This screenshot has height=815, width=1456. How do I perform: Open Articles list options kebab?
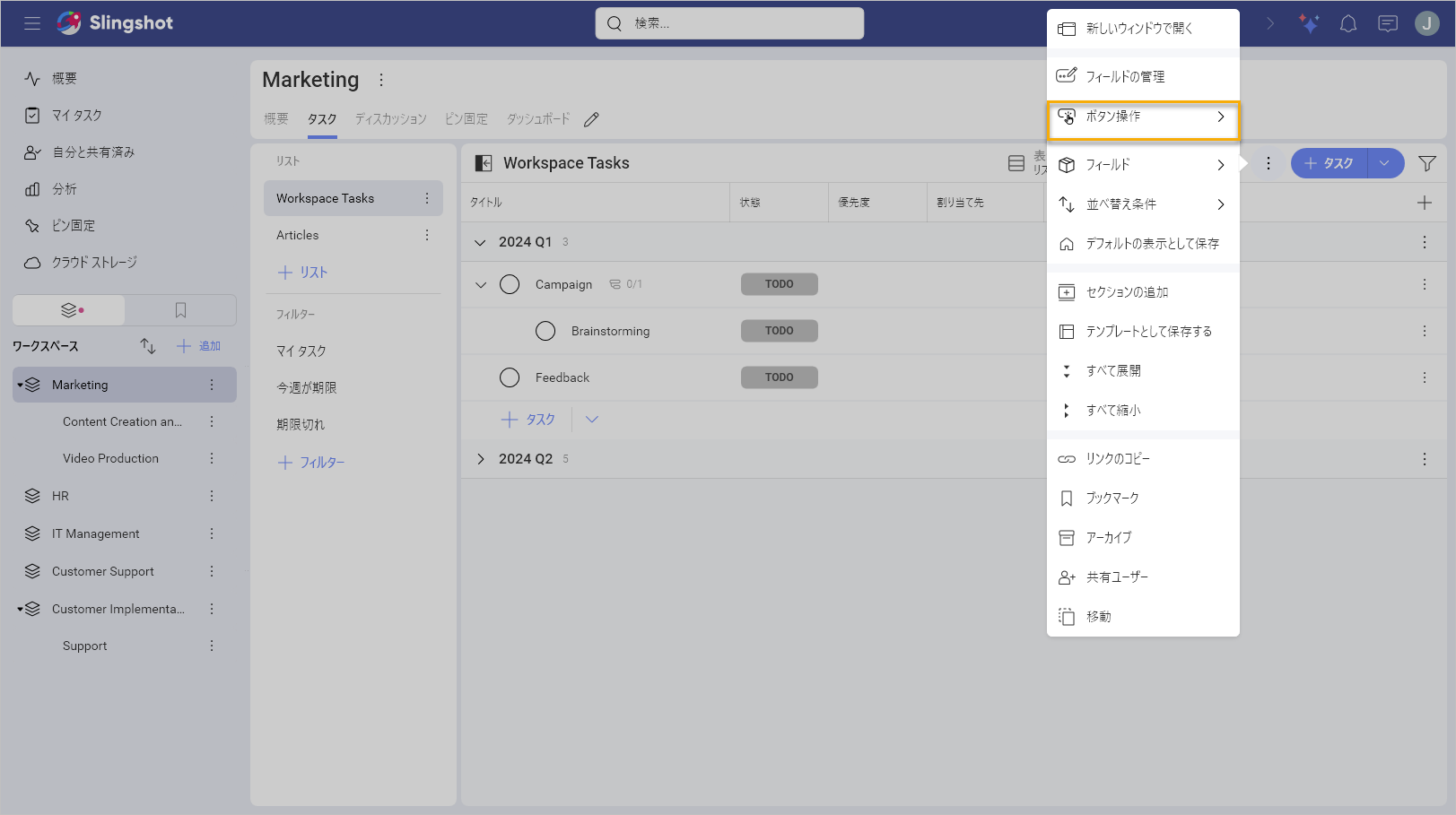[x=427, y=235]
